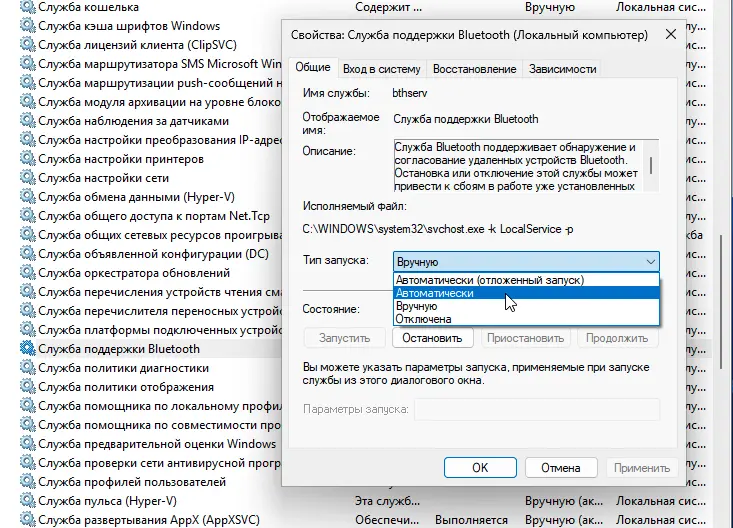Select gear icon of Служба профилей пользователей
Screen dimensions: 733x528
[x=27, y=482]
